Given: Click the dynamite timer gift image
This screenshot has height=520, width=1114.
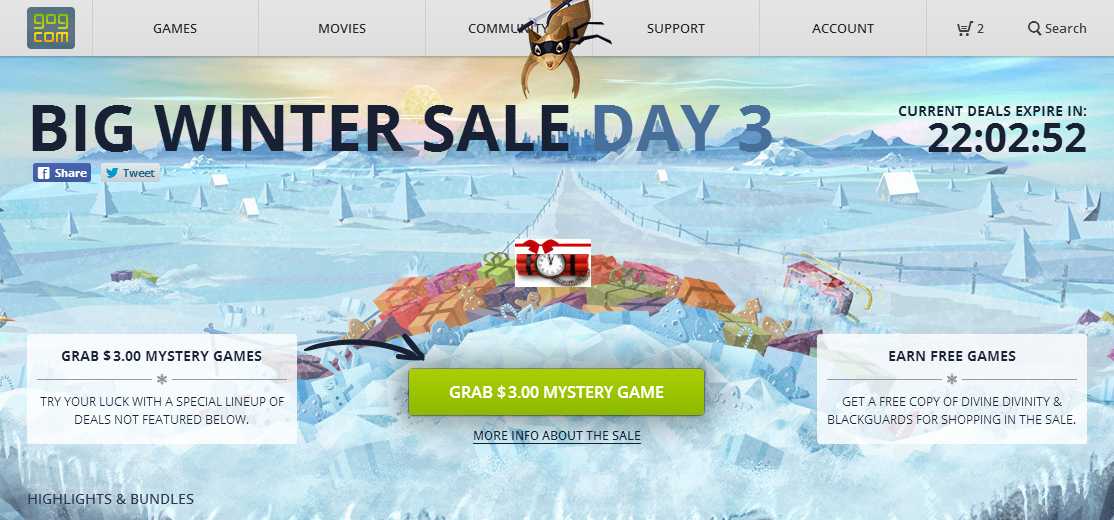Looking at the screenshot, I should click(553, 263).
